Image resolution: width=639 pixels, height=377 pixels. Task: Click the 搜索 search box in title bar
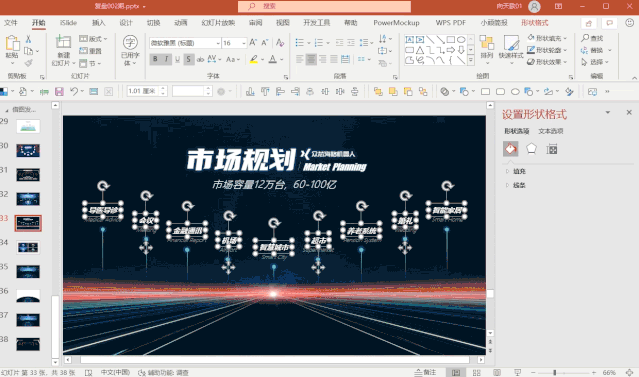[x=324, y=6]
